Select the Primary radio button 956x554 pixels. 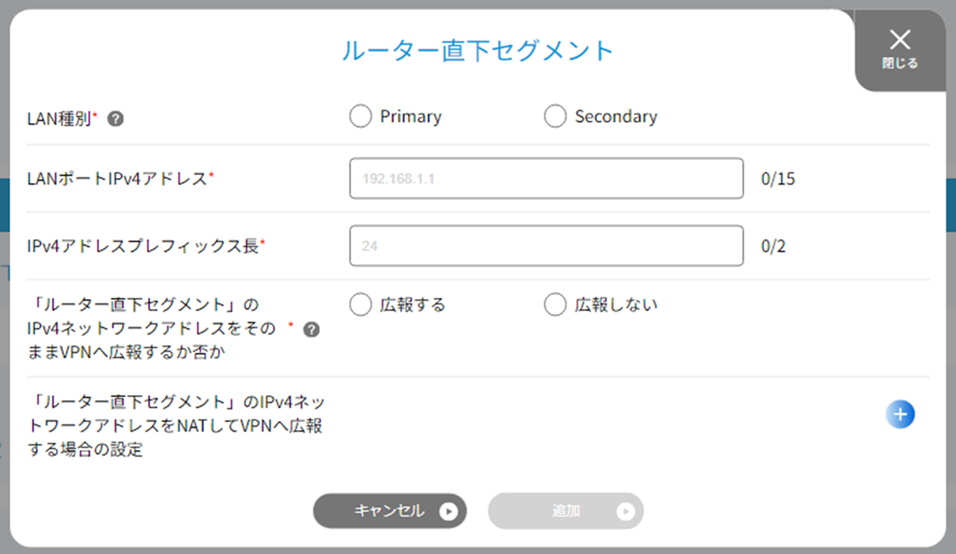click(x=360, y=116)
